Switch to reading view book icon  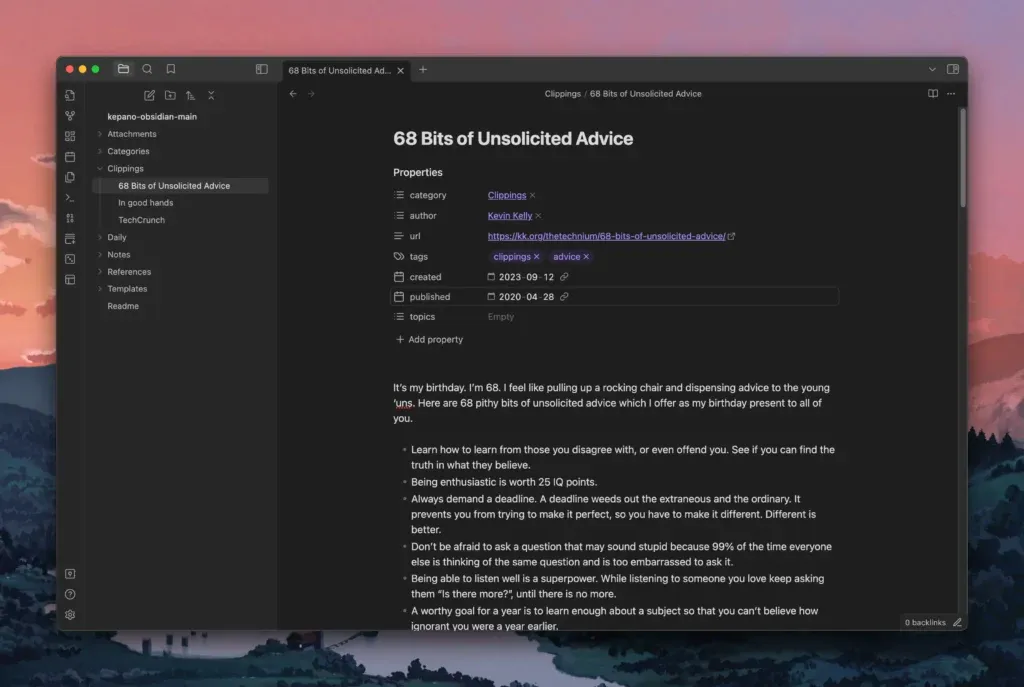[x=933, y=93]
